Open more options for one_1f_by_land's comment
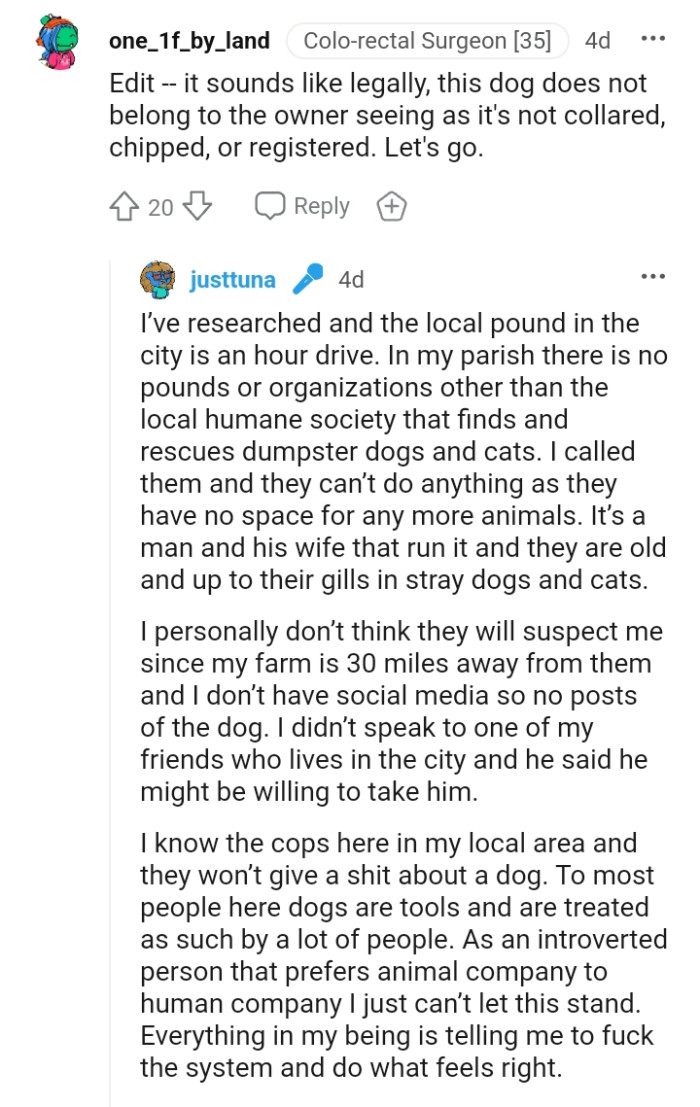700x1107 pixels. click(x=652, y=40)
